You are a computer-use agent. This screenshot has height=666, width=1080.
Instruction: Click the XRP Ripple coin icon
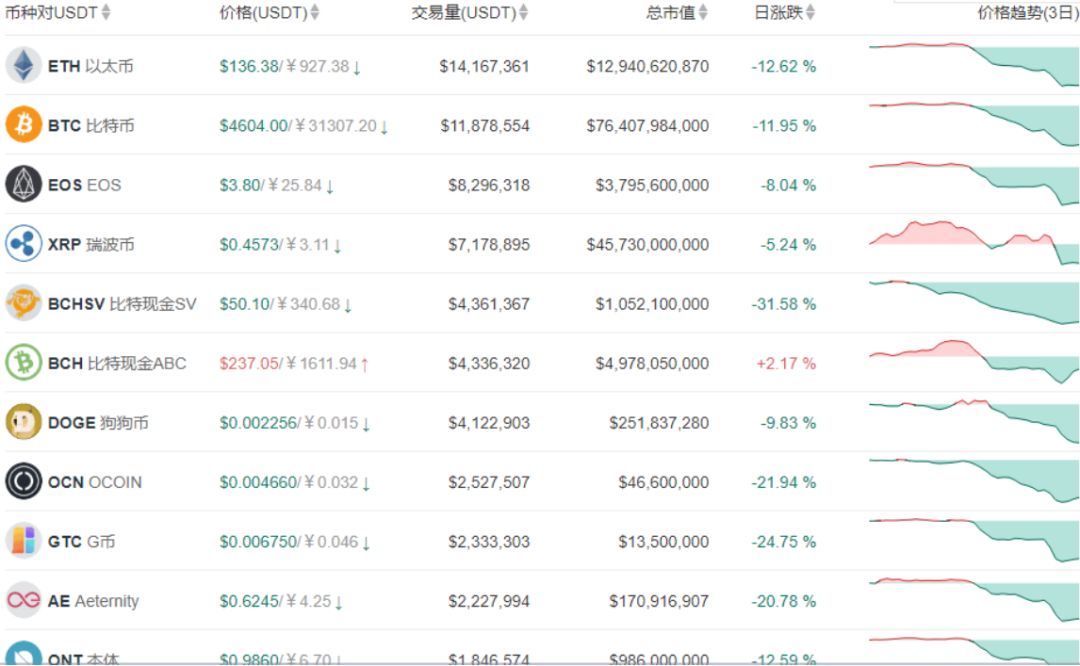[24, 244]
